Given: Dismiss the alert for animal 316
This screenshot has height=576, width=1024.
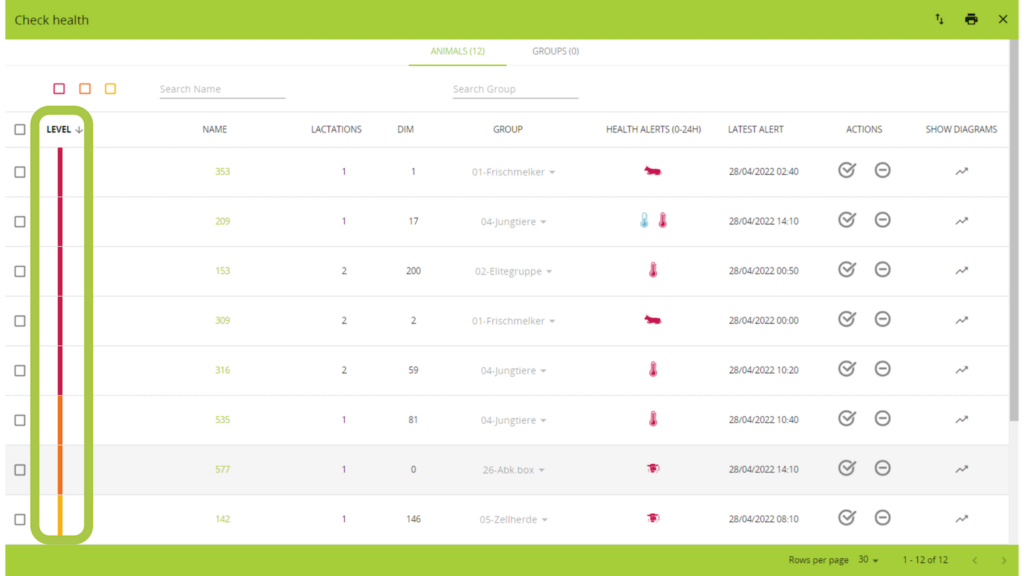Looking at the screenshot, I should (x=882, y=369).
